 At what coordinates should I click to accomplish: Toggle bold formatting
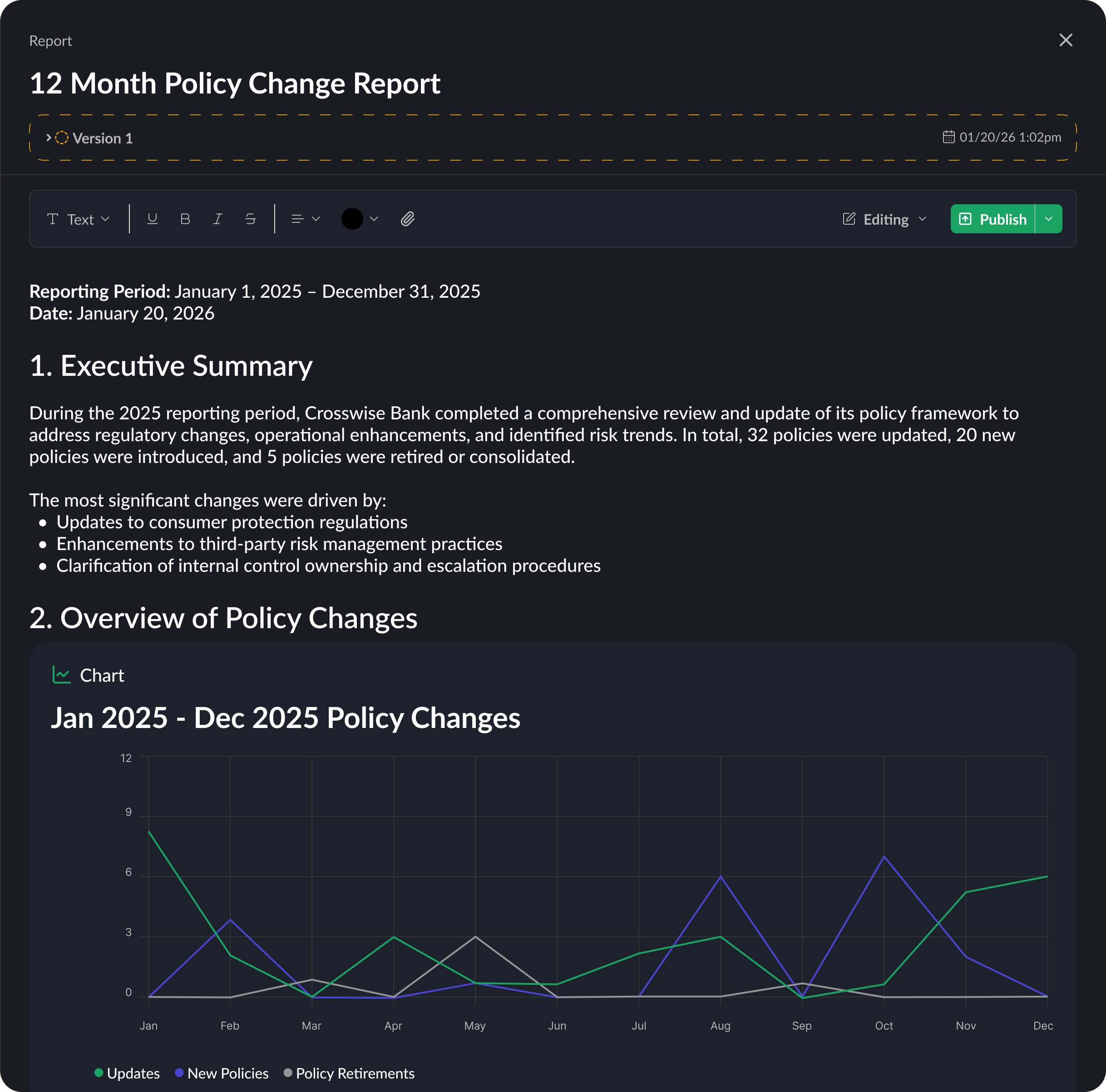click(x=185, y=219)
